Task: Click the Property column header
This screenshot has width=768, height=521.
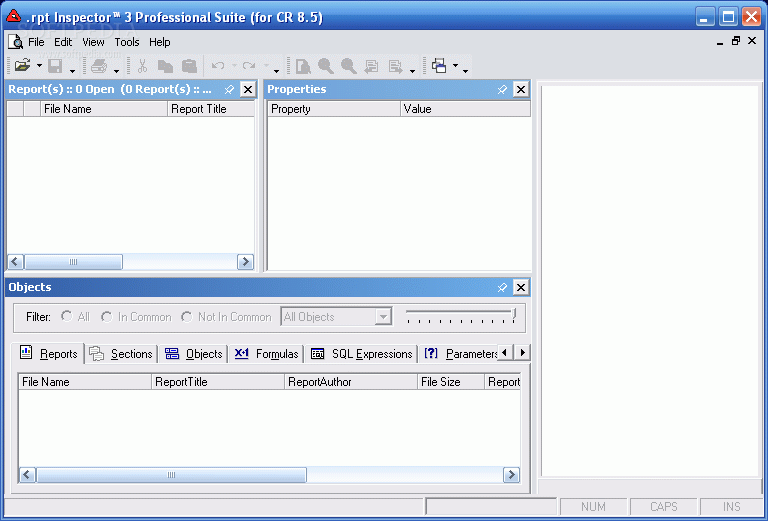Action: click(334, 109)
